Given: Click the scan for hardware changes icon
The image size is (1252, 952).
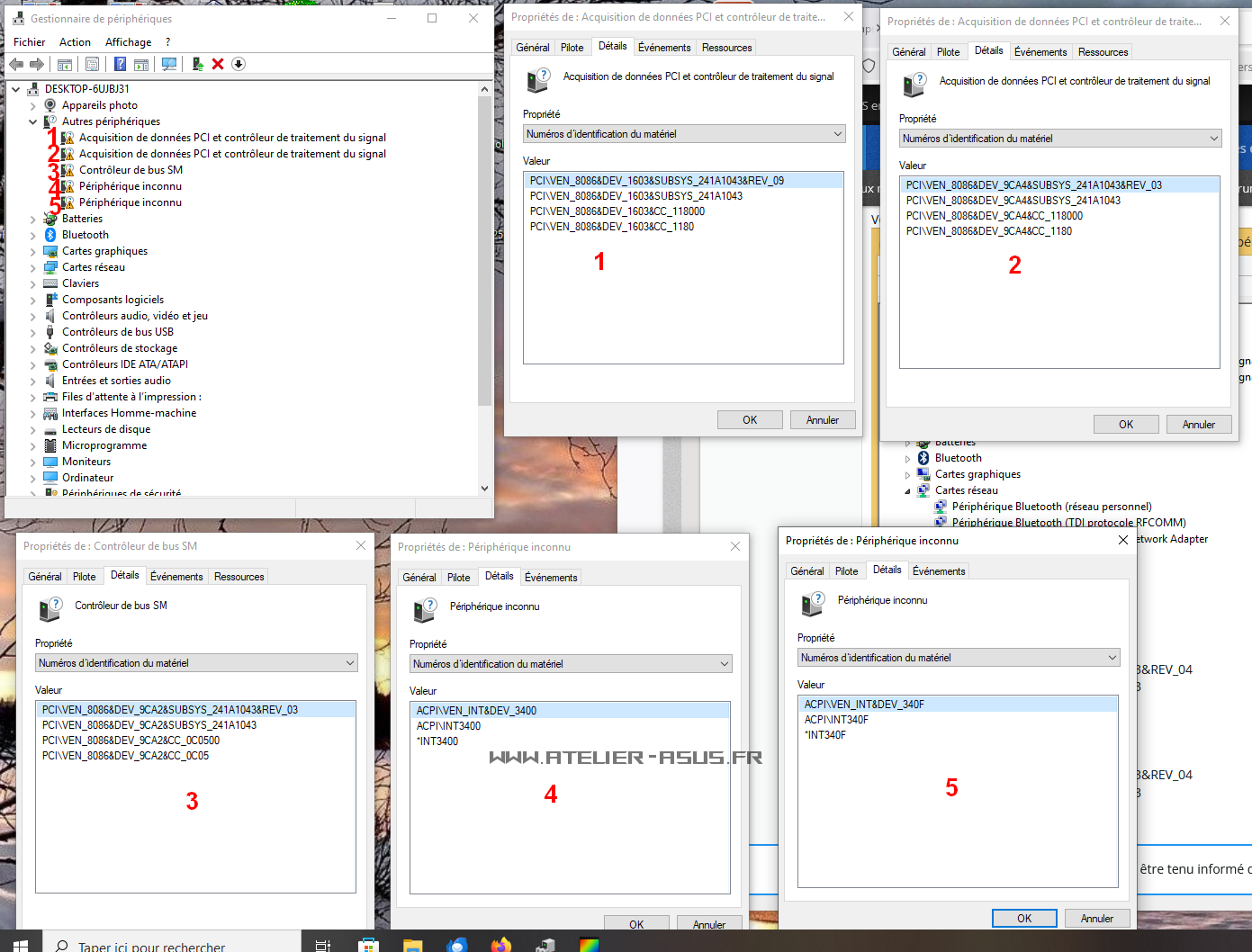Looking at the screenshot, I should [x=168, y=64].
